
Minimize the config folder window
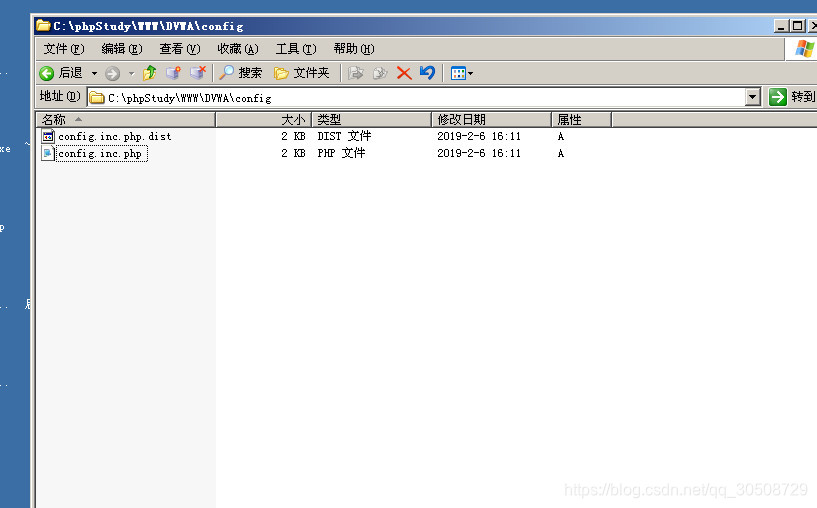tap(781, 26)
